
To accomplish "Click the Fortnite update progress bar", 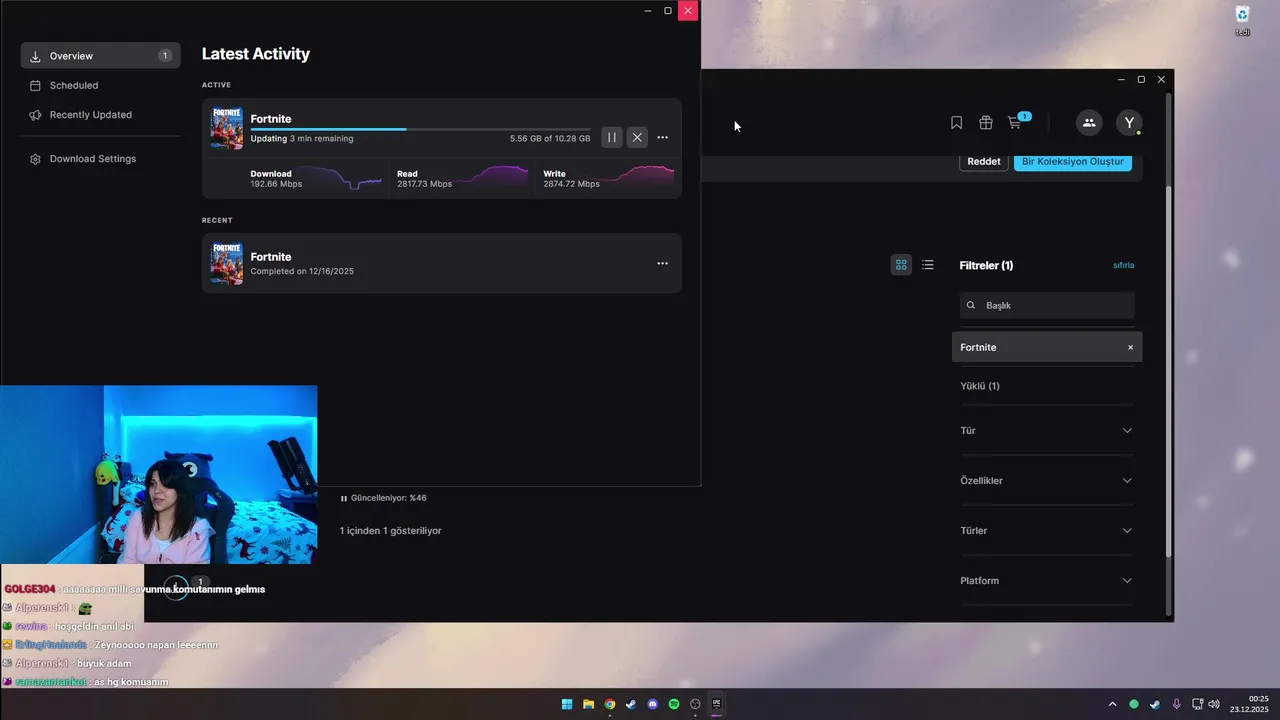I will click(420, 129).
